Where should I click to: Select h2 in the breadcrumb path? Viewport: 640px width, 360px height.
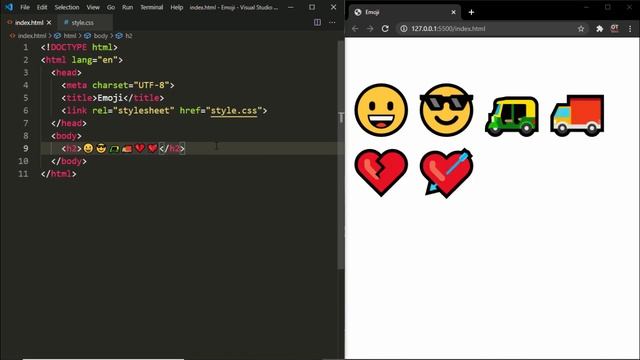(x=129, y=36)
